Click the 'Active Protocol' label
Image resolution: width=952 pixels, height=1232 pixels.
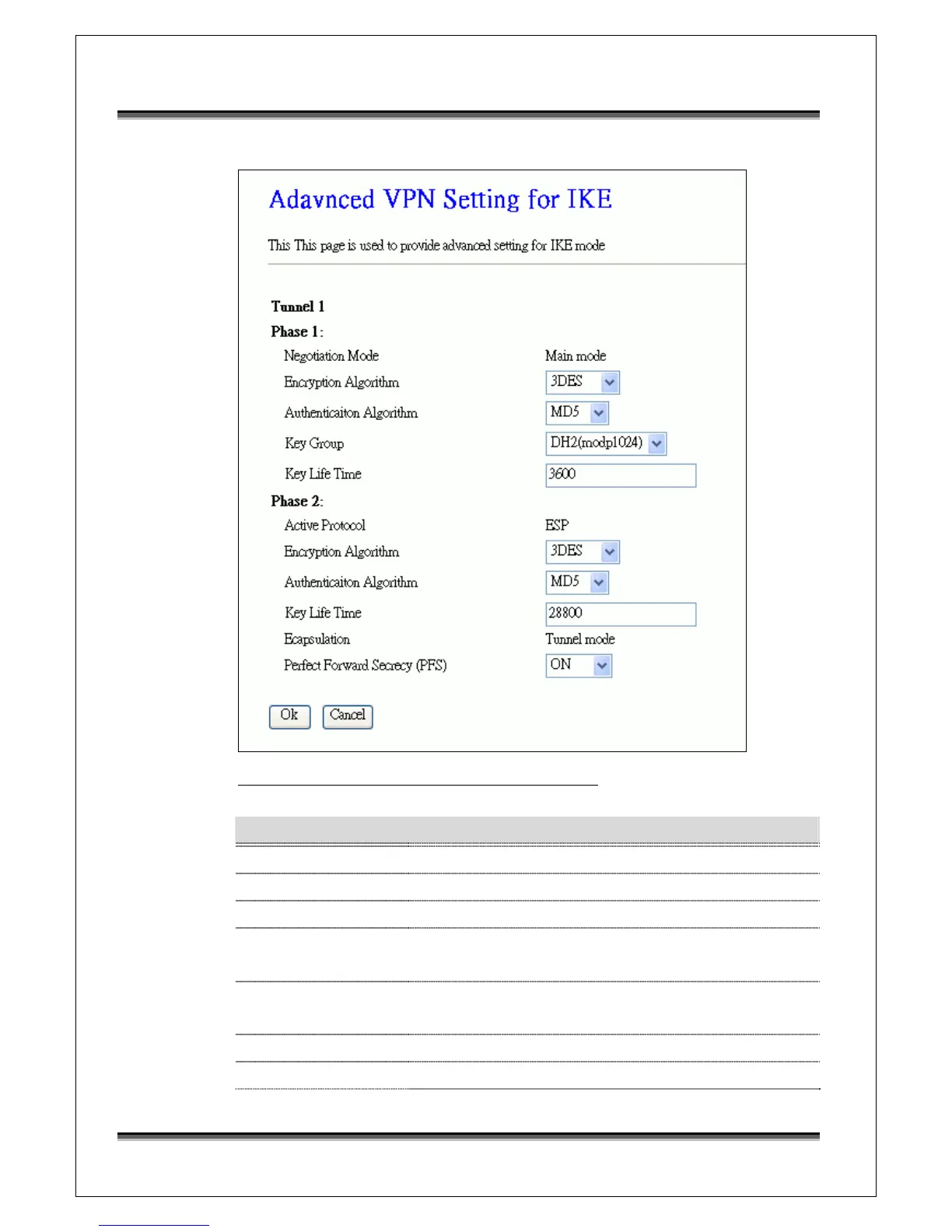(x=324, y=525)
